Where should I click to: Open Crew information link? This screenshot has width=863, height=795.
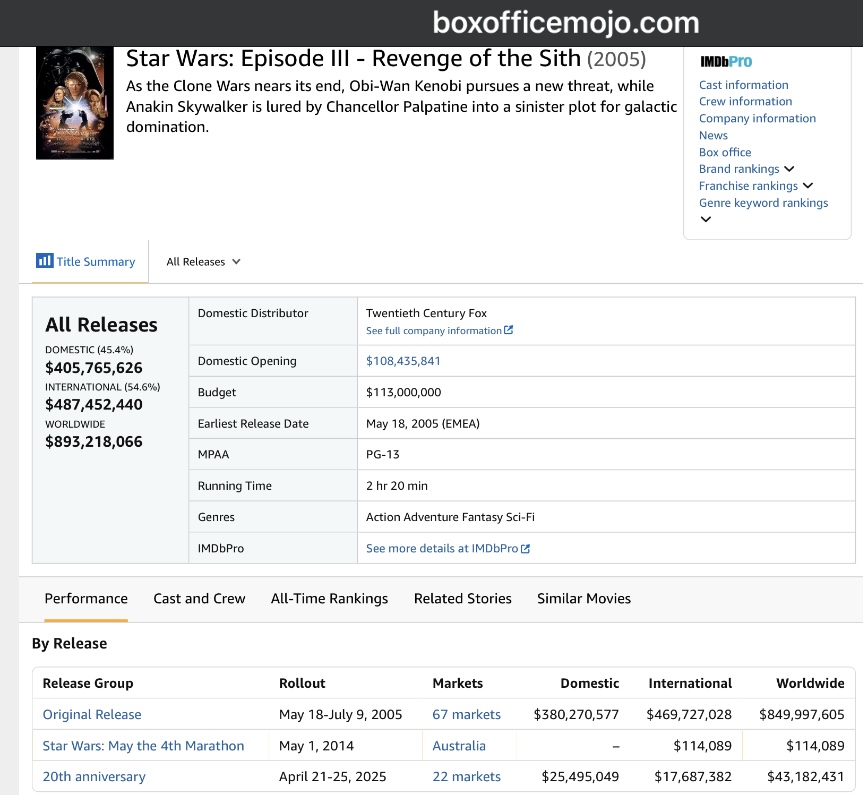pos(745,101)
